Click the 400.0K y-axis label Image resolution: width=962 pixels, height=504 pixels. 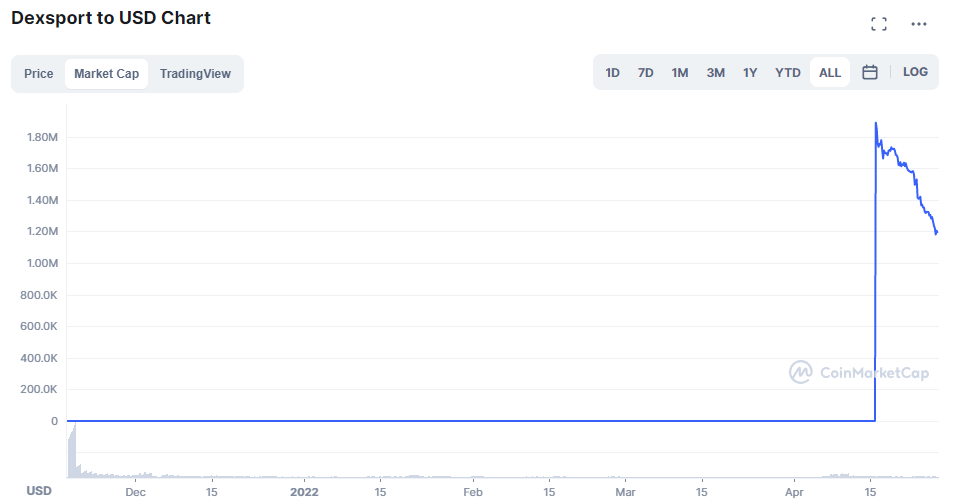(x=39, y=358)
